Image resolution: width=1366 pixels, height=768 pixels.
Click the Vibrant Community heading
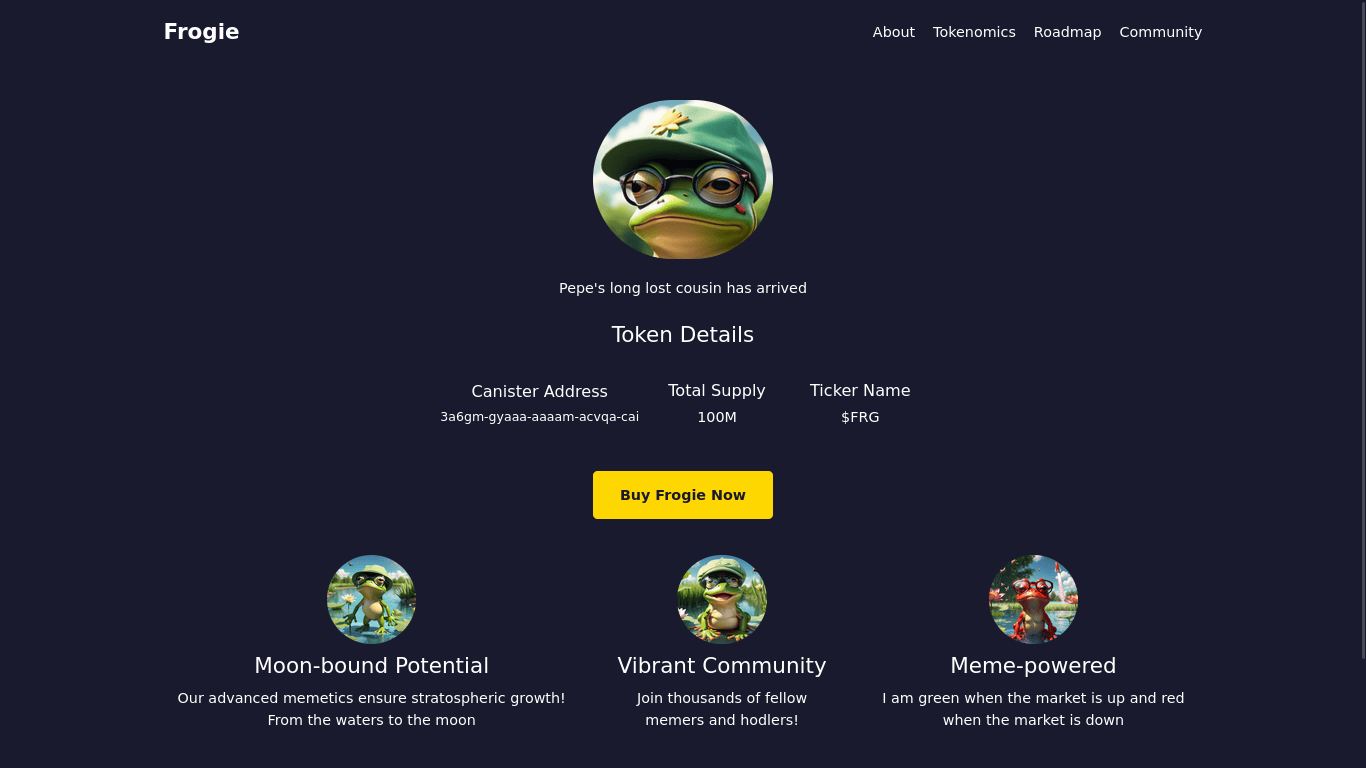tap(722, 666)
